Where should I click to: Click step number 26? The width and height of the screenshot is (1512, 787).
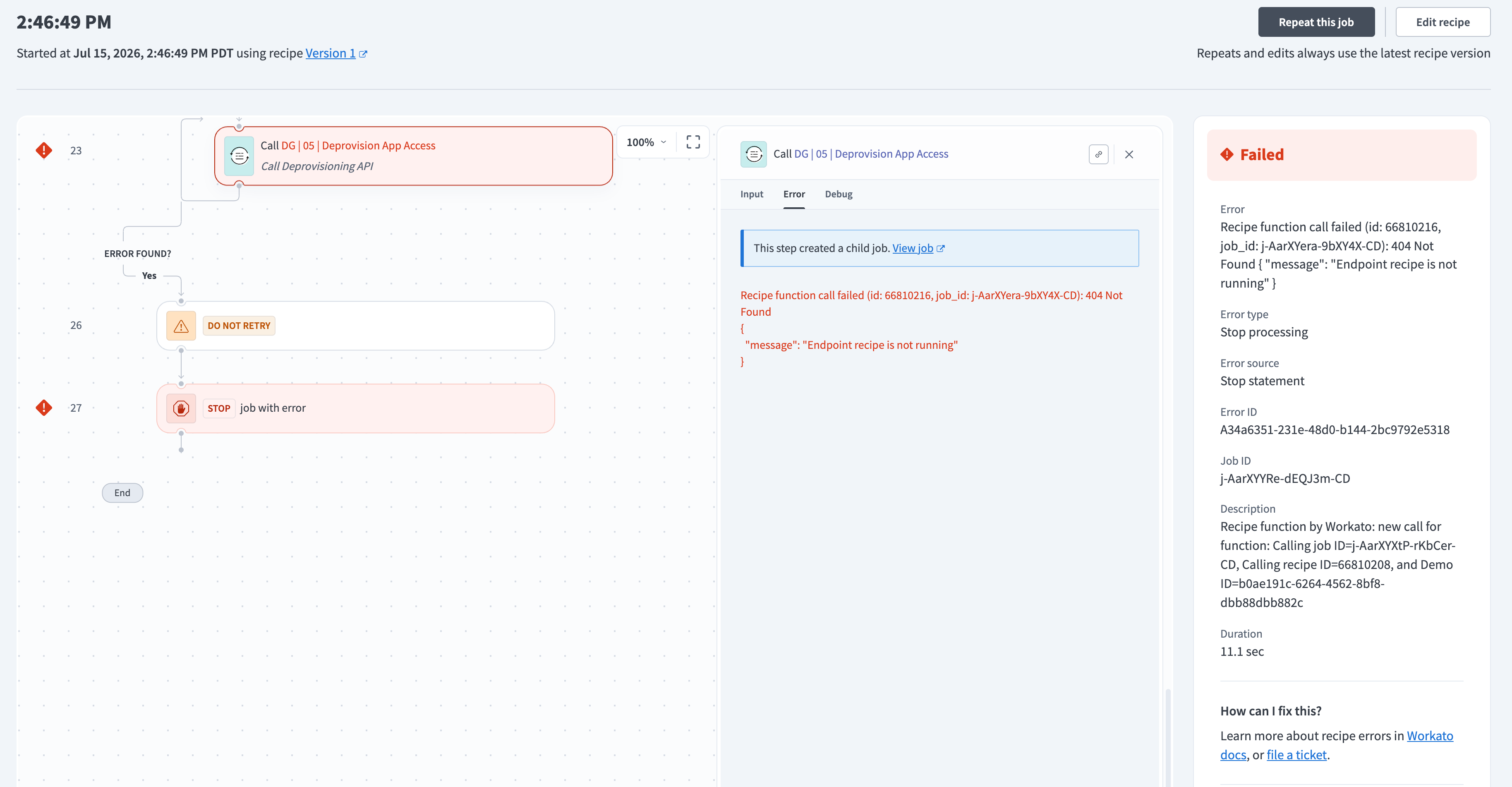tap(76, 325)
